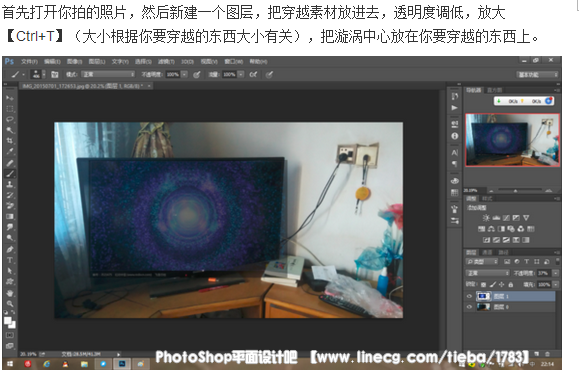Hide layer 0 with its eye icon
The image size is (579, 374).
[x=469, y=307]
